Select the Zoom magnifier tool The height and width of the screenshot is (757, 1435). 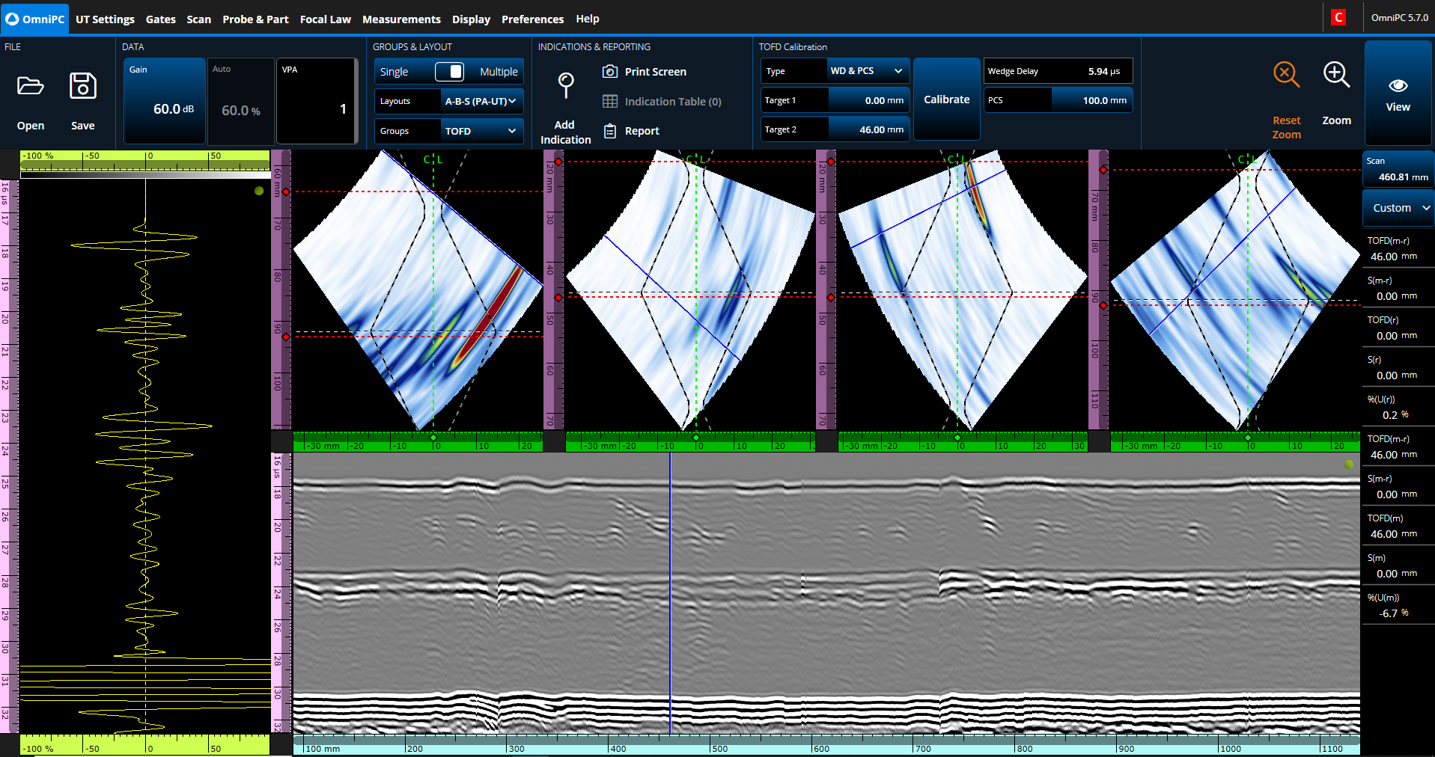click(1336, 75)
